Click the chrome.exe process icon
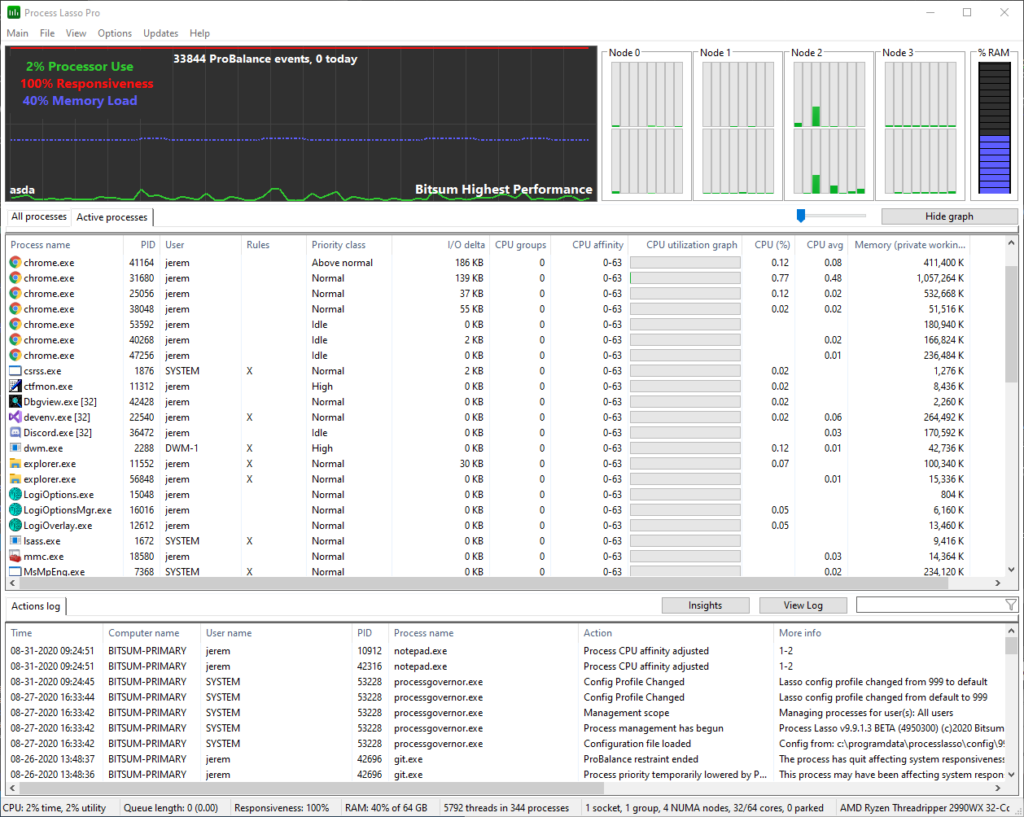This screenshot has height=817, width=1024. click(x=13, y=262)
